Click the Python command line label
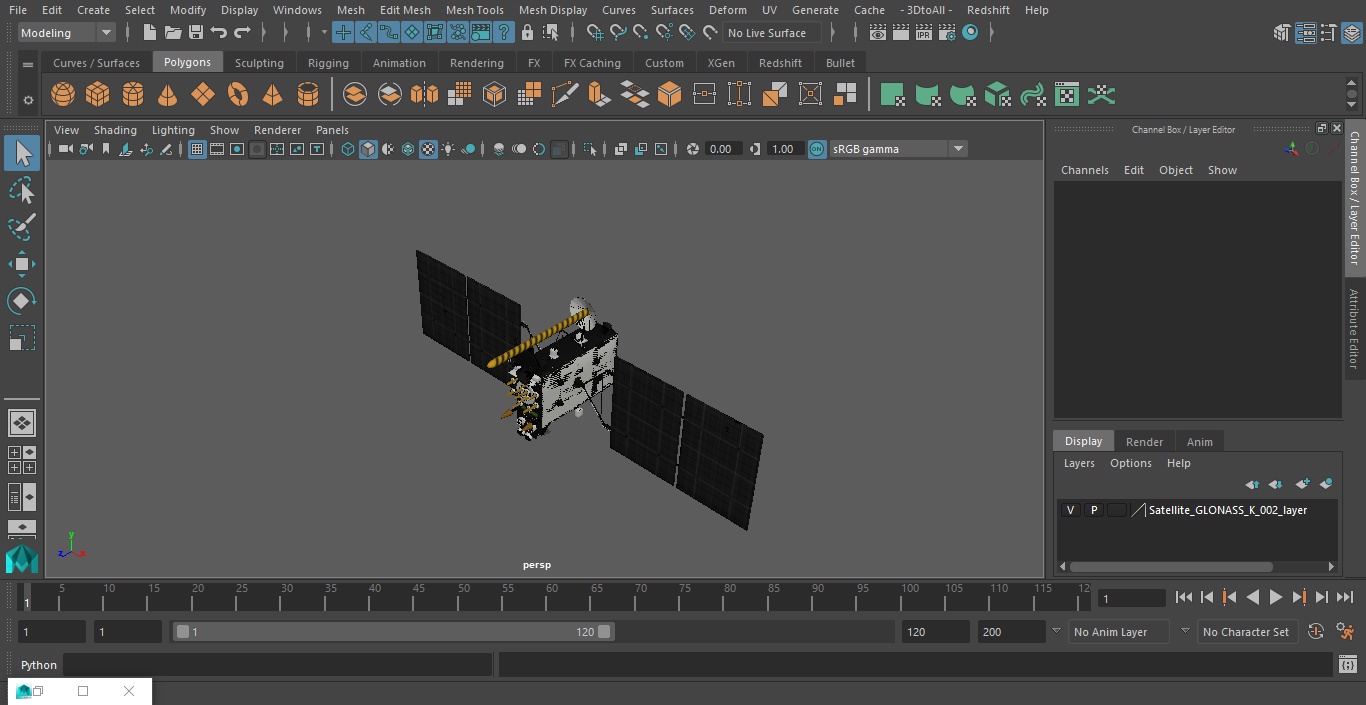The width and height of the screenshot is (1366, 705). coord(39,665)
